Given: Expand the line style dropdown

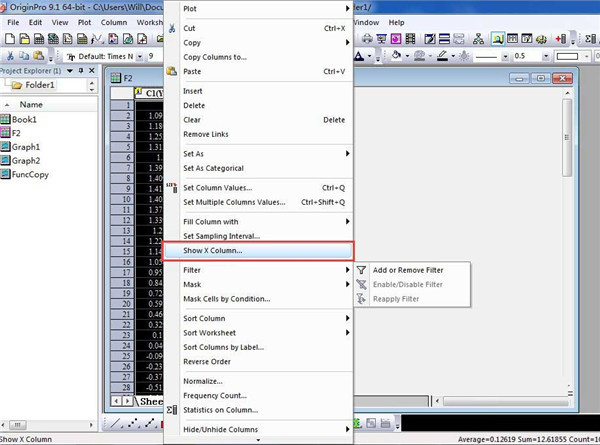Looking at the screenshot, I should click(503, 56).
